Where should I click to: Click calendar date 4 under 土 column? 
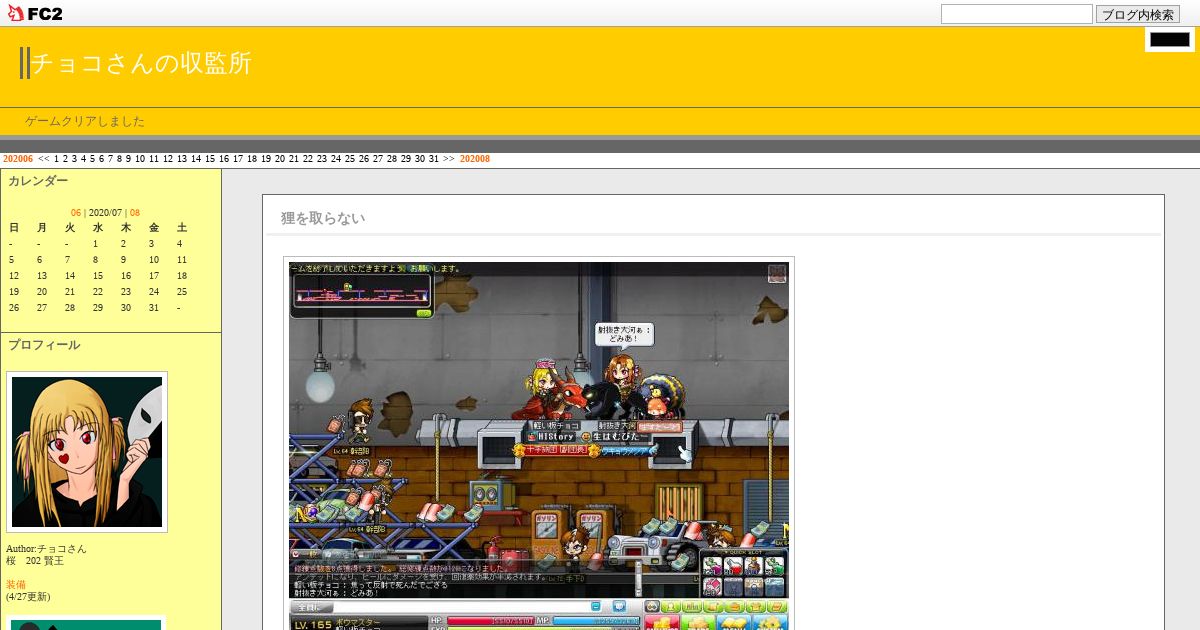[x=180, y=244]
